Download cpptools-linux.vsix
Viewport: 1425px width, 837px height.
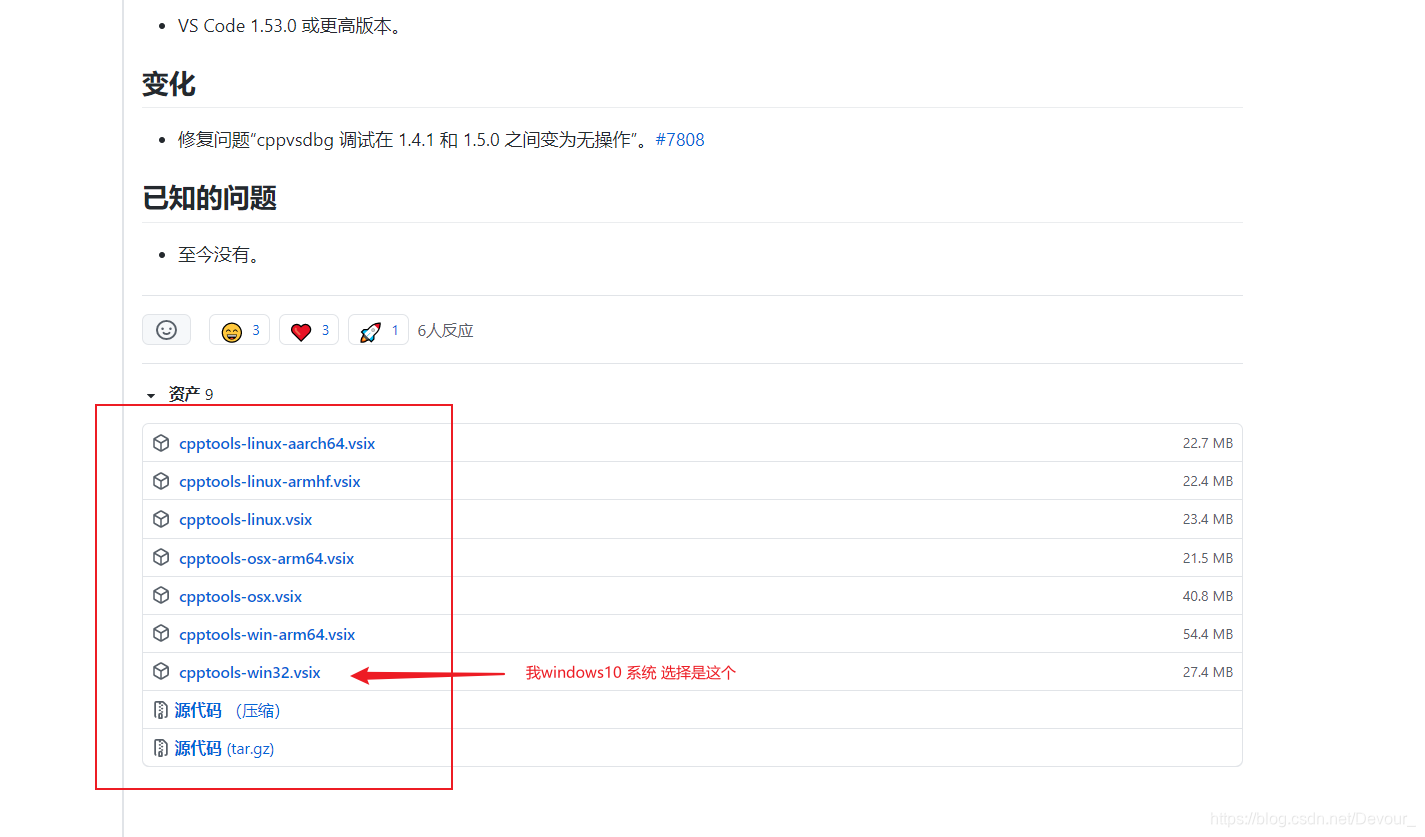pos(245,519)
